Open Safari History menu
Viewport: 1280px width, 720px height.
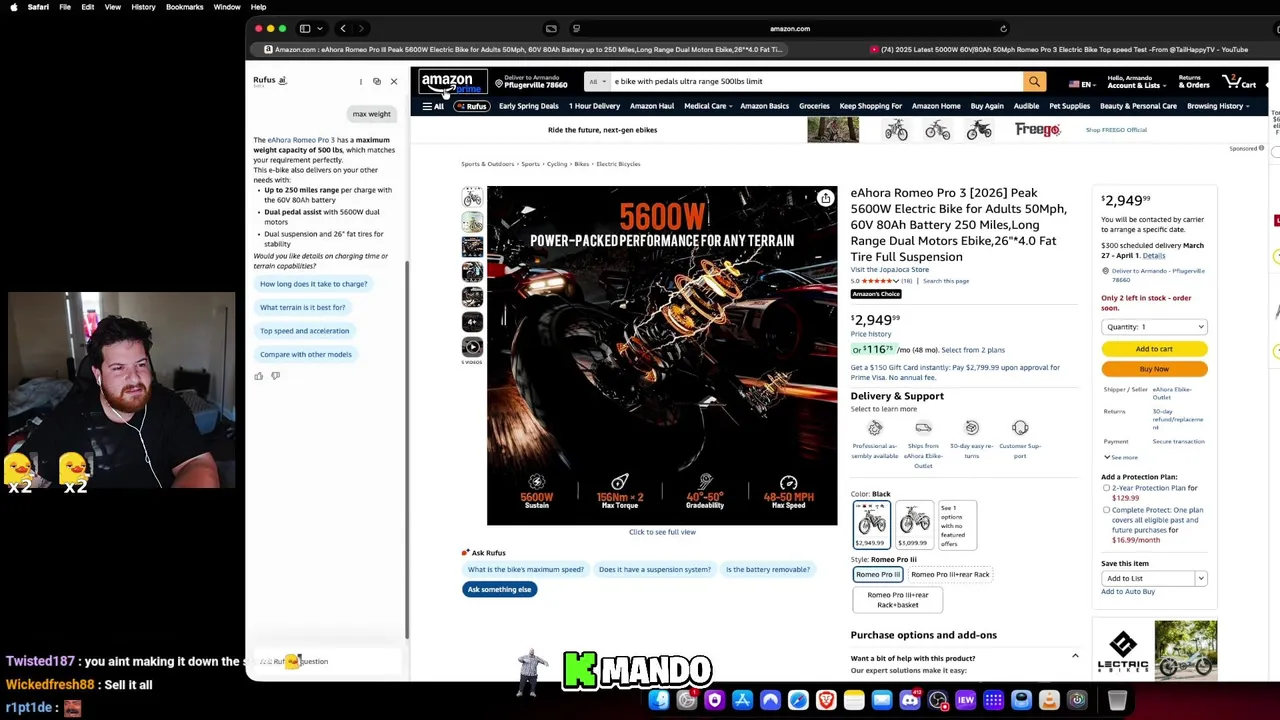point(143,7)
